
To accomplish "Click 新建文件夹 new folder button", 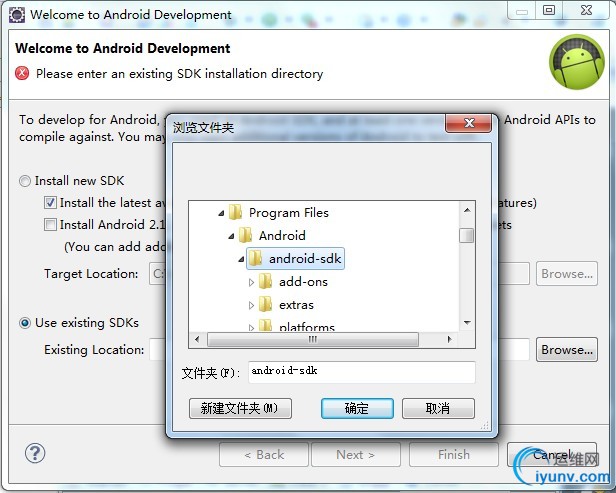I will pyautogui.click(x=240, y=409).
